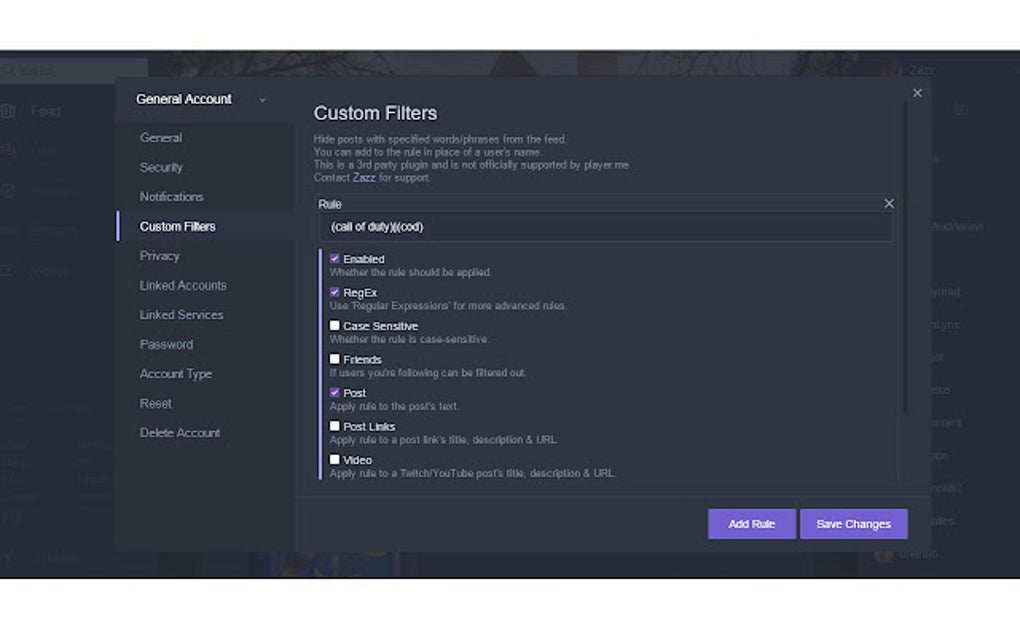Uncheck the Enabled checkbox
1020x638 pixels.
(335, 258)
